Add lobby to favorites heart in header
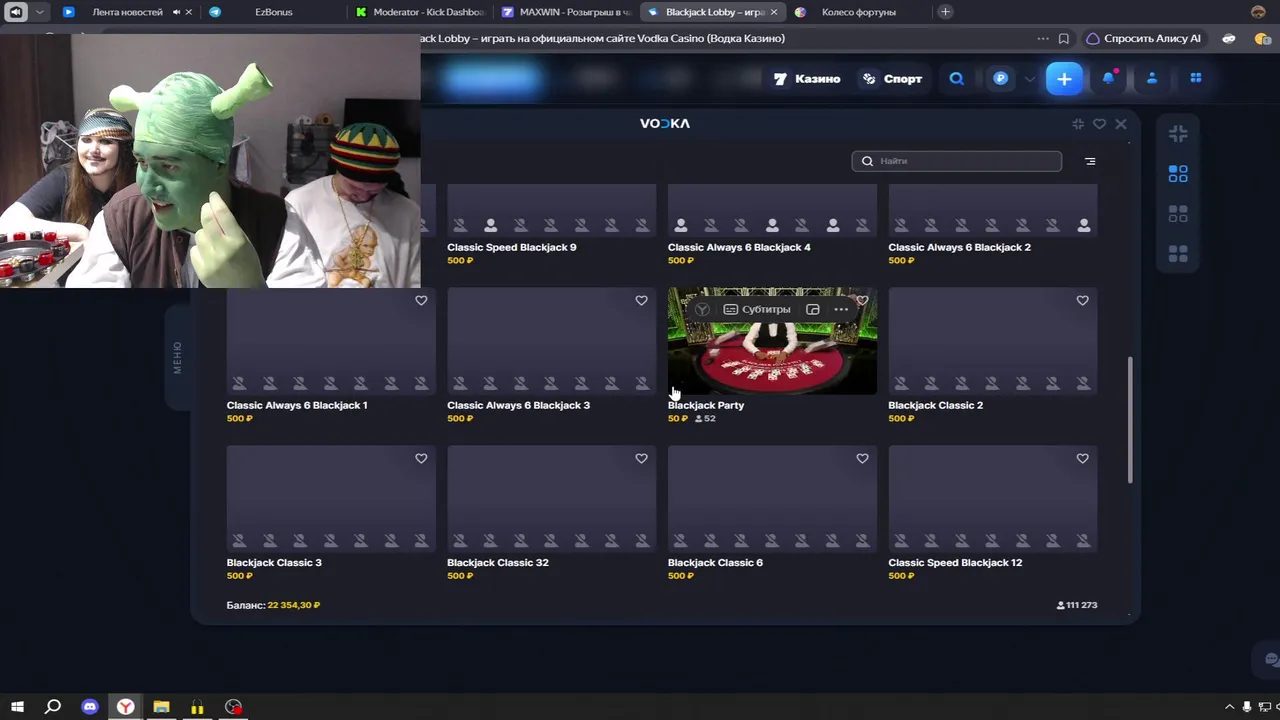This screenshot has height=720, width=1280. (1099, 124)
